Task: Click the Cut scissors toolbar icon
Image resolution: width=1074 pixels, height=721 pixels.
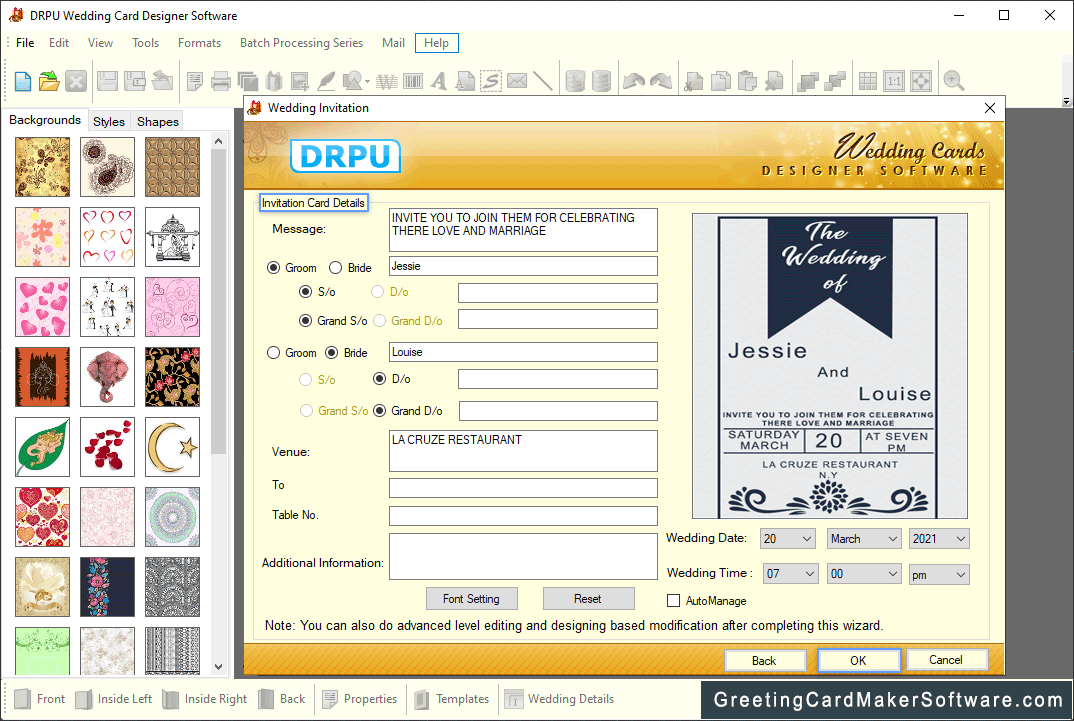Action: point(694,81)
